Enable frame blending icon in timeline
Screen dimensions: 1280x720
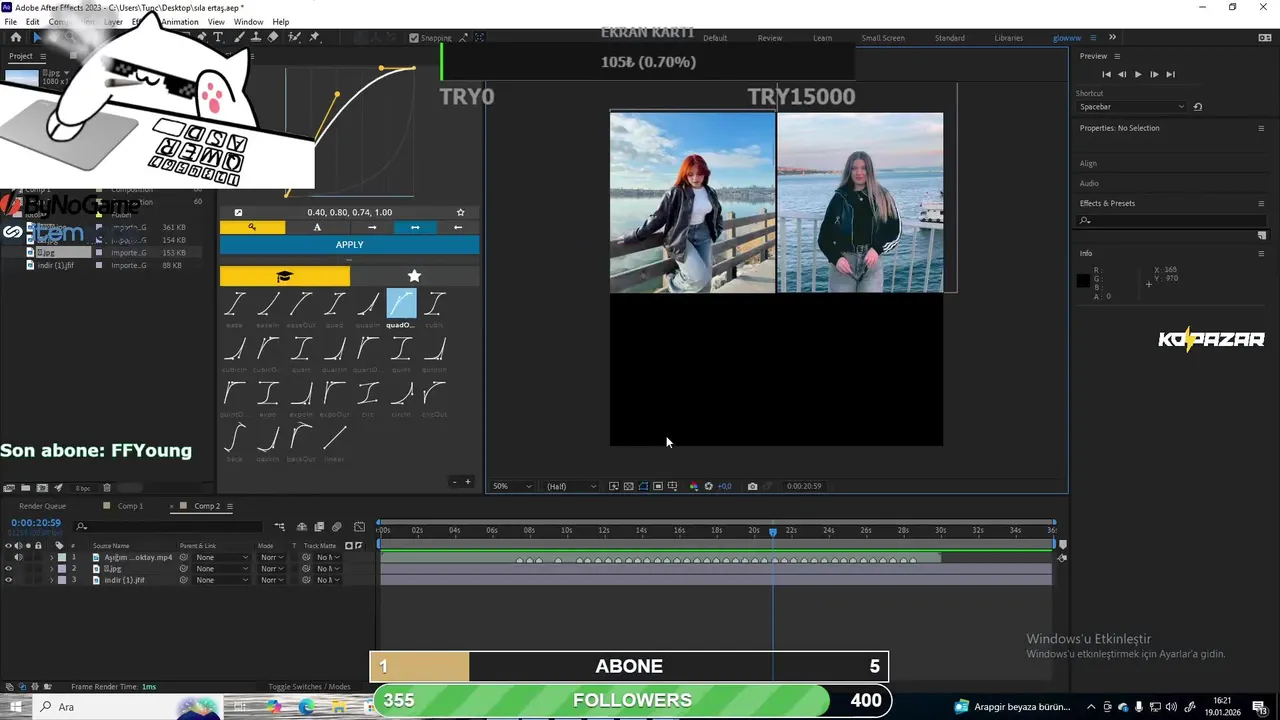coord(319,527)
